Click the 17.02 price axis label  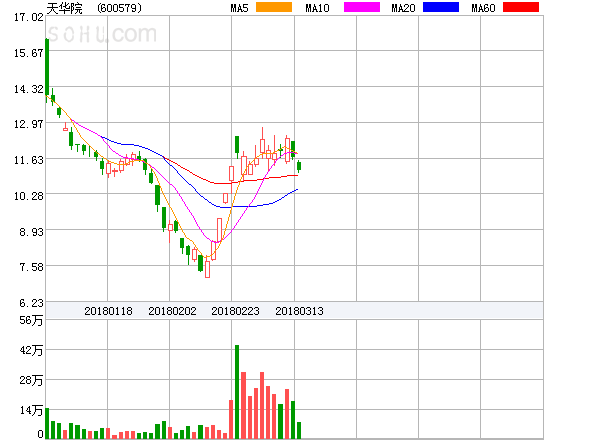point(29,17)
